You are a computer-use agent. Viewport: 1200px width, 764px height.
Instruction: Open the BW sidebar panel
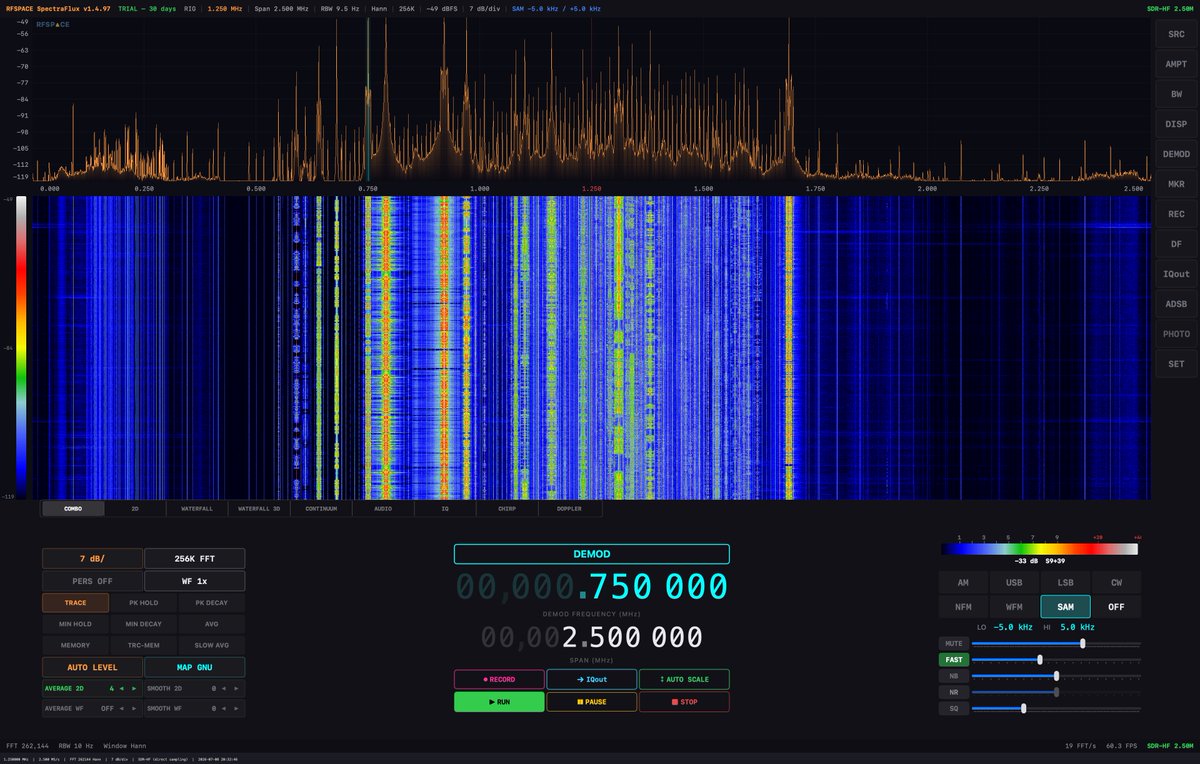pyautogui.click(x=1176, y=94)
